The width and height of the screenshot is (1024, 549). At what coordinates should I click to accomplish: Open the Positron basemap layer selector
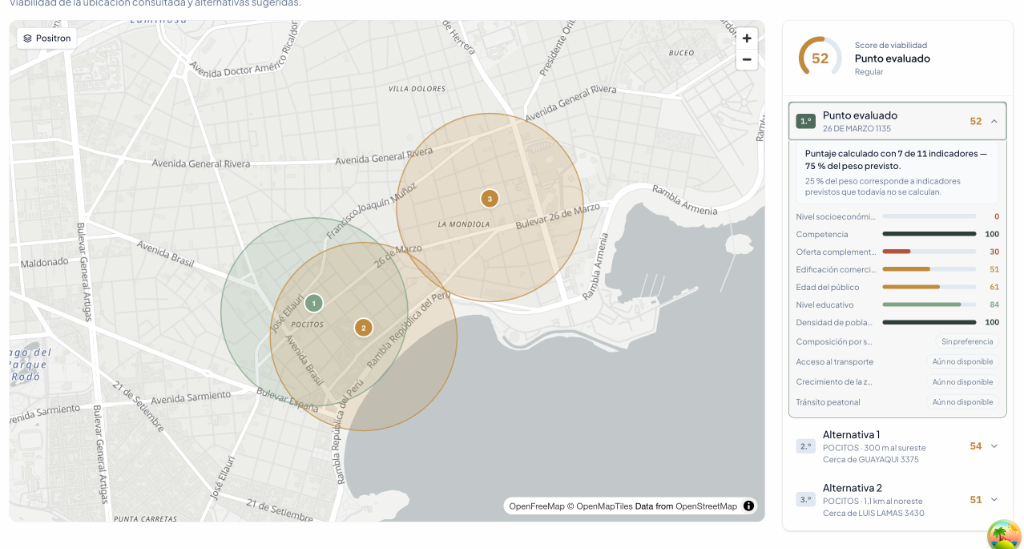click(x=46, y=39)
